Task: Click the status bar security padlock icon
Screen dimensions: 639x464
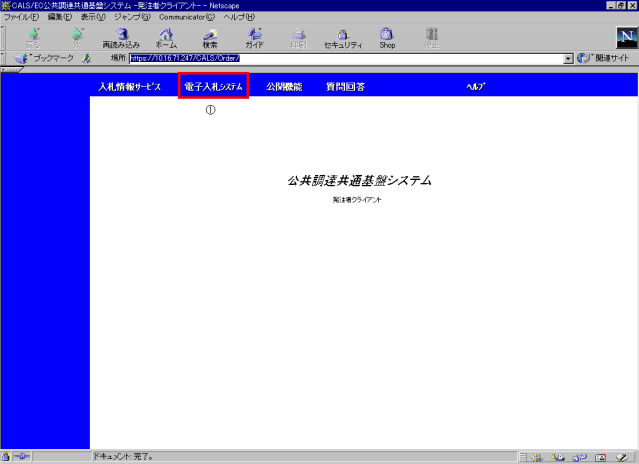Action: point(5,457)
